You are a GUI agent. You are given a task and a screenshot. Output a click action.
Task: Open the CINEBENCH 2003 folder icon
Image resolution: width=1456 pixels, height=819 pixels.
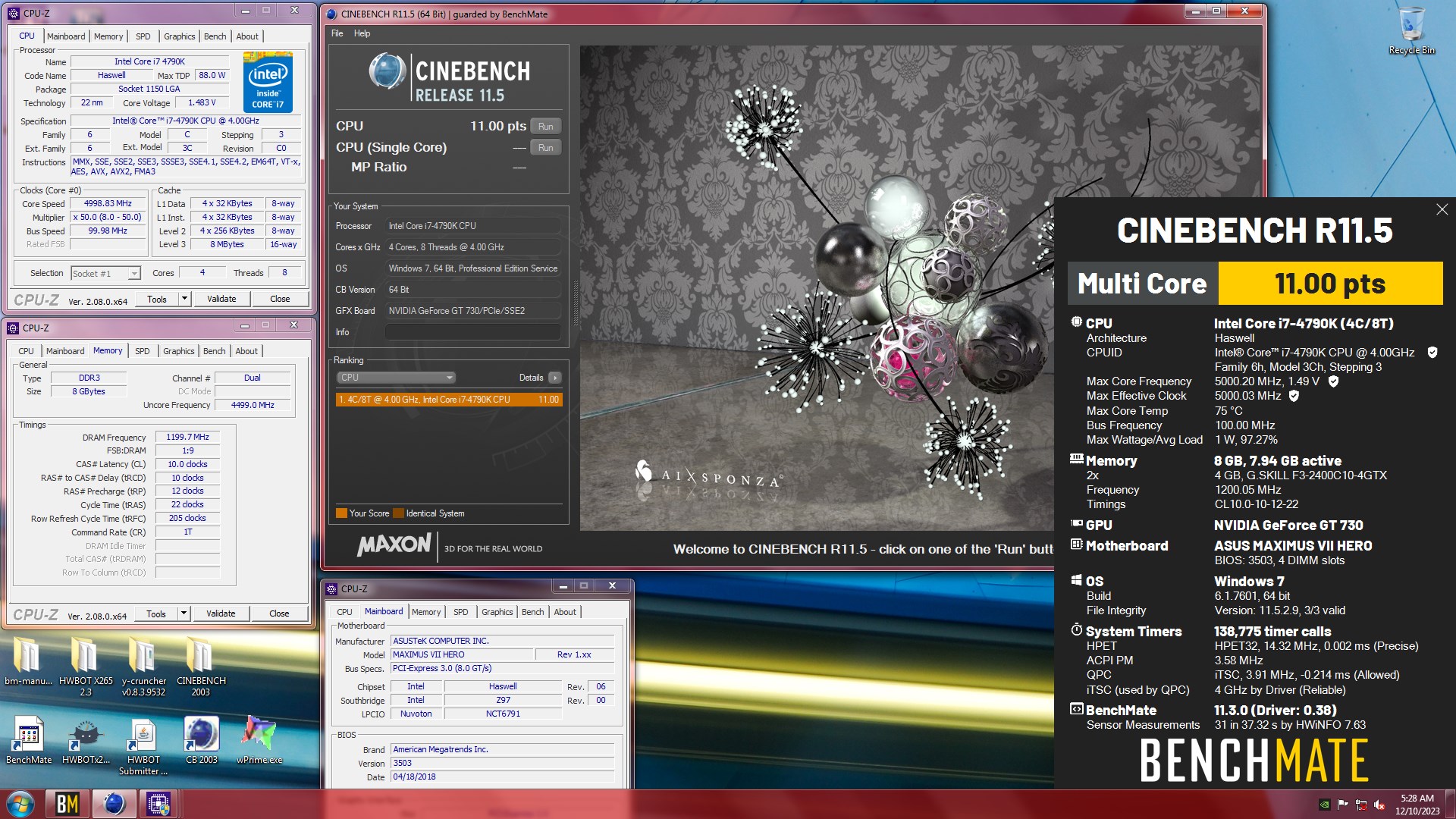[201, 666]
